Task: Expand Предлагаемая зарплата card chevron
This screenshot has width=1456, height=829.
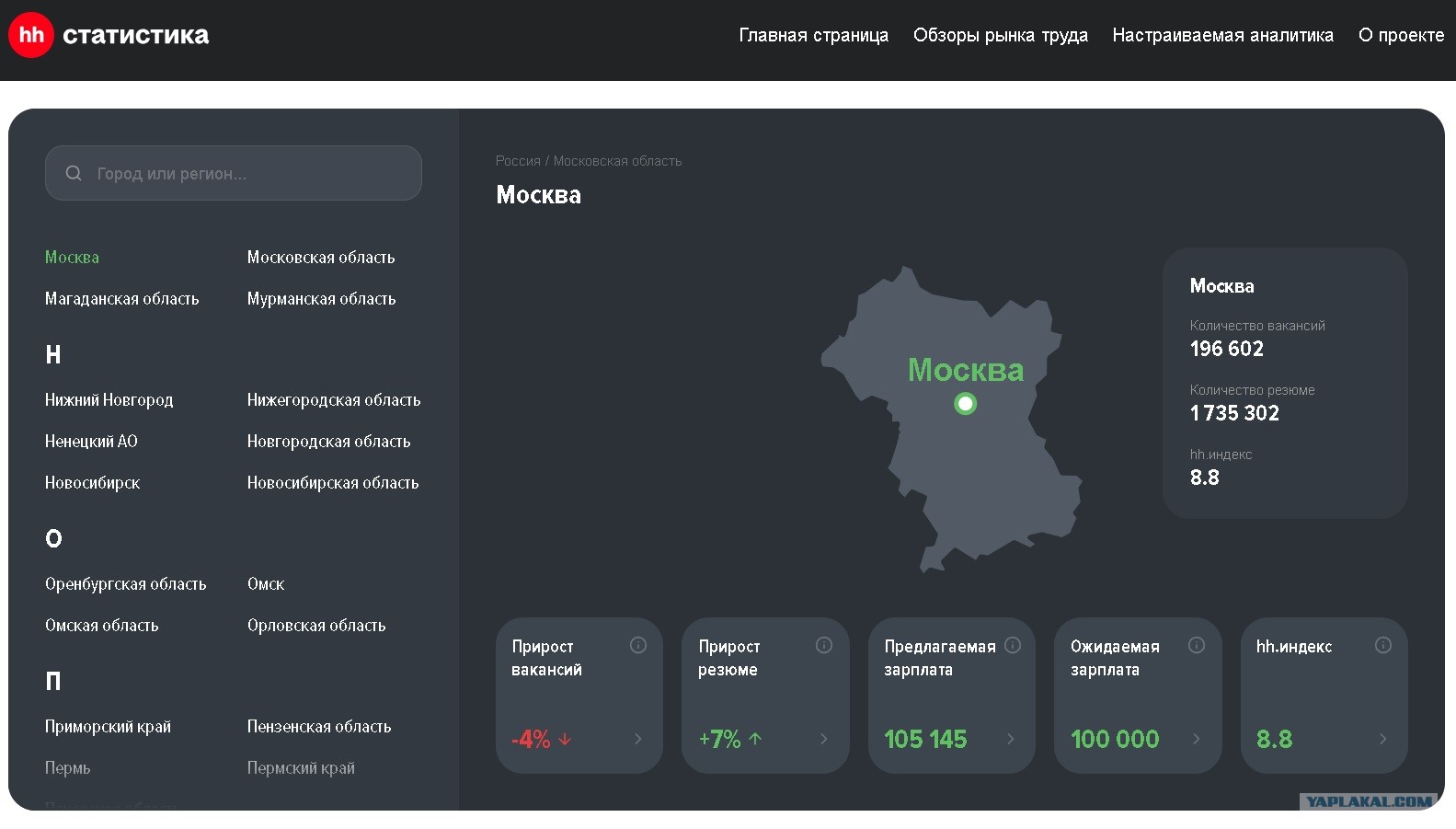Action: pyautogui.click(x=1011, y=739)
